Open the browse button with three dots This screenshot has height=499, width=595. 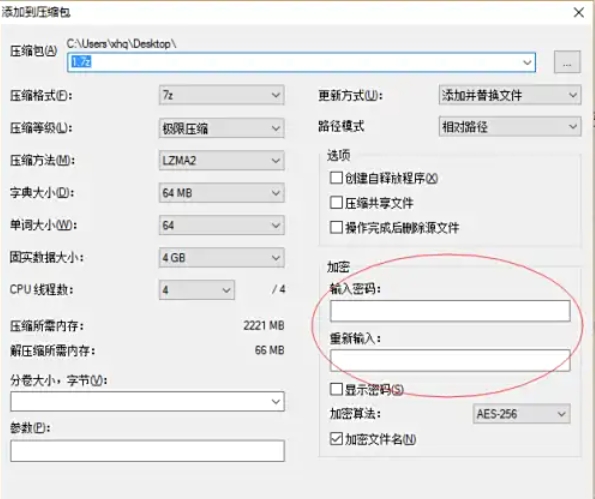pos(567,62)
